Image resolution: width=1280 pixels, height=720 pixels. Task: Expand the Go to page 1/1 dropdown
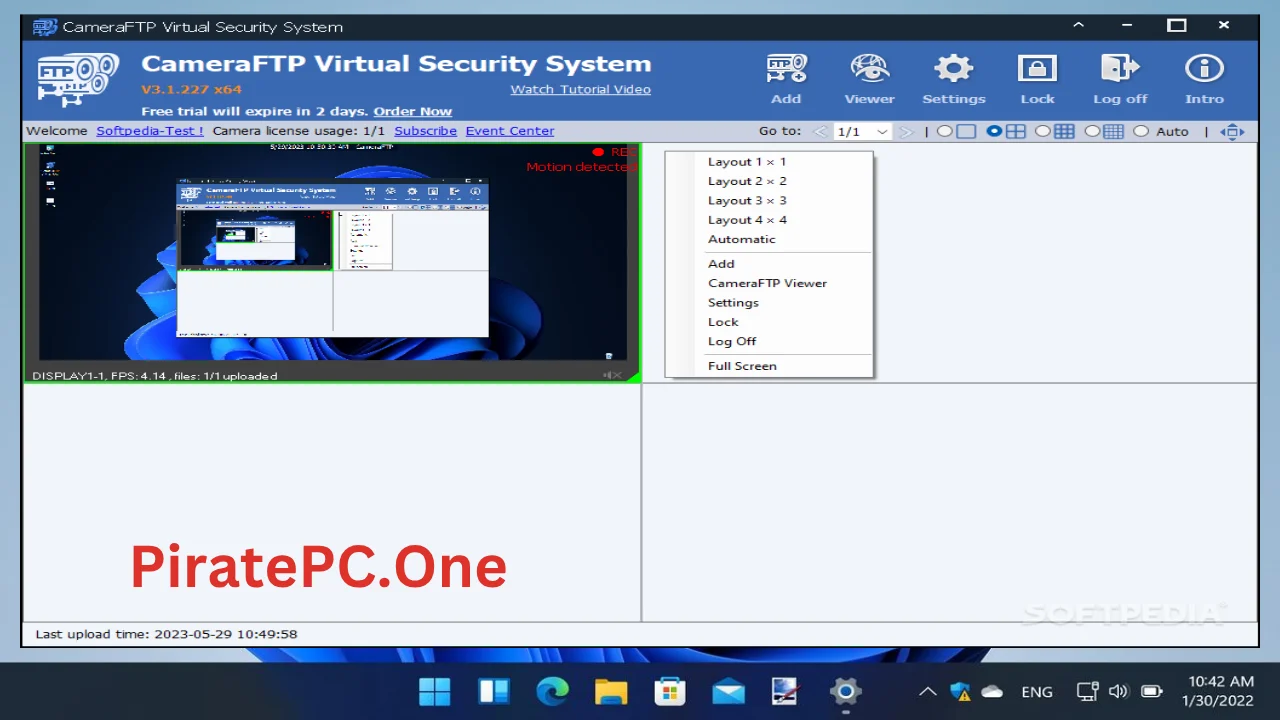(x=882, y=132)
